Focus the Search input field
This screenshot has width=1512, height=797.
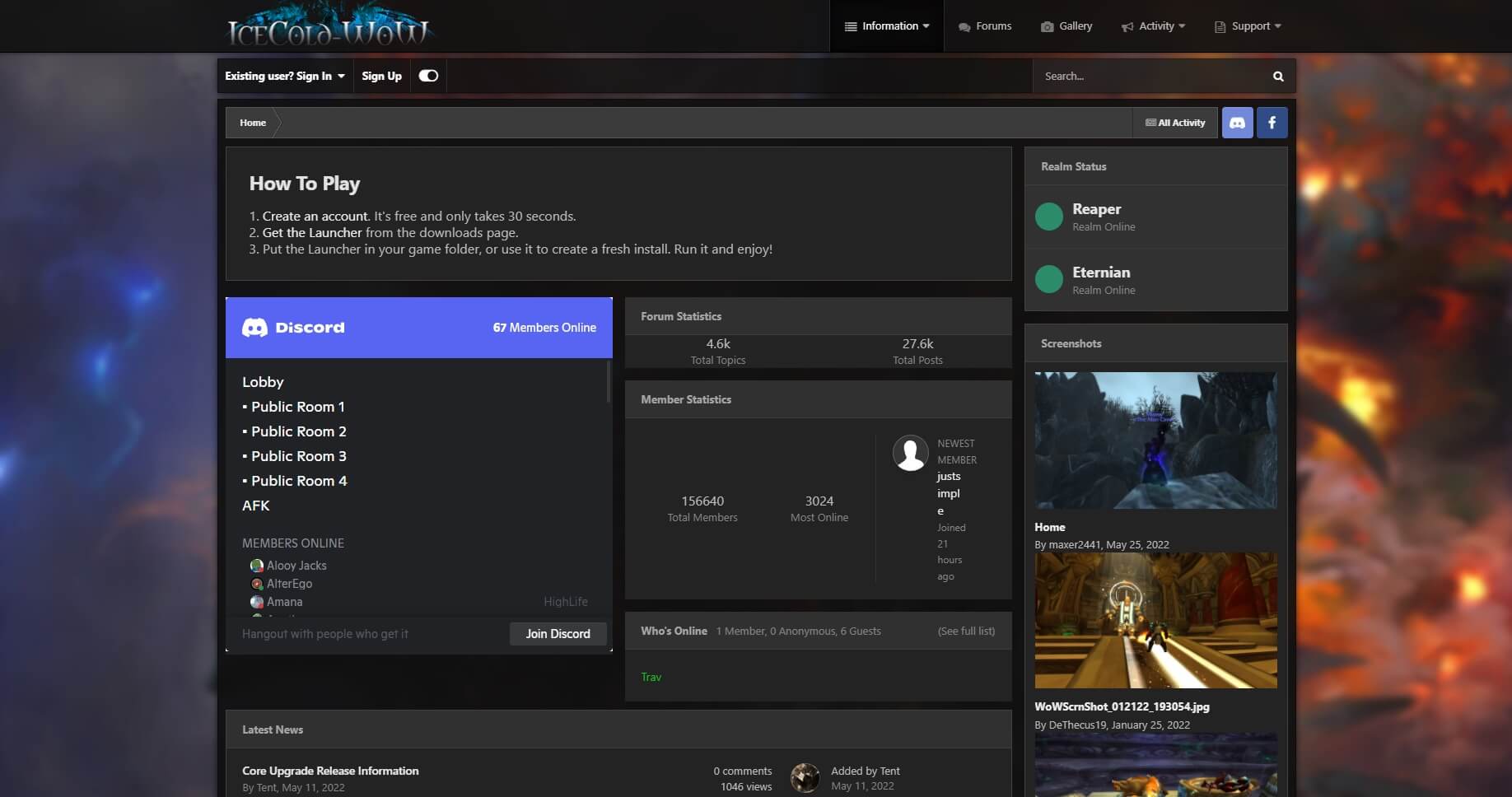(1147, 76)
